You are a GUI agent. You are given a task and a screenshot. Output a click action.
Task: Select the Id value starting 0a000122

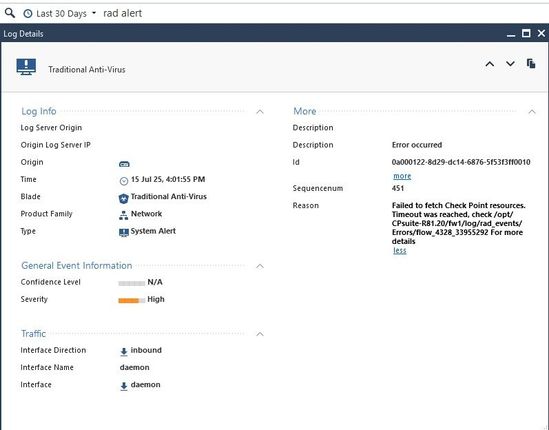click(461, 162)
